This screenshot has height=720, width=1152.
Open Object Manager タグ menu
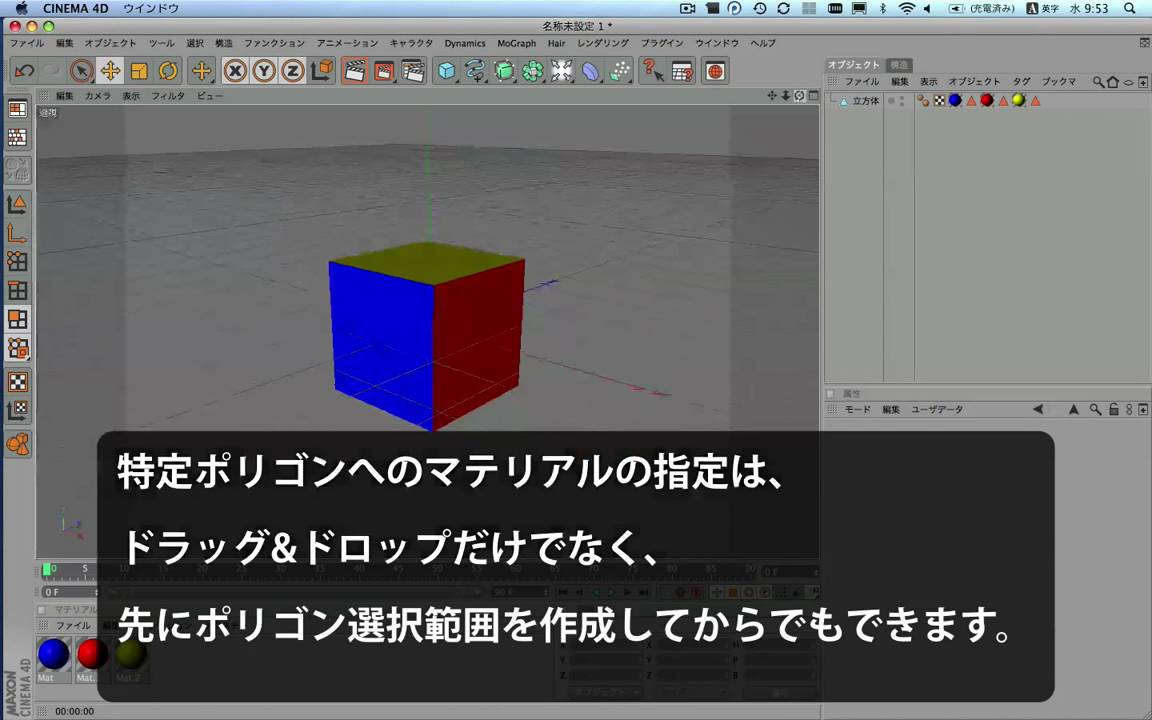coord(1022,82)
